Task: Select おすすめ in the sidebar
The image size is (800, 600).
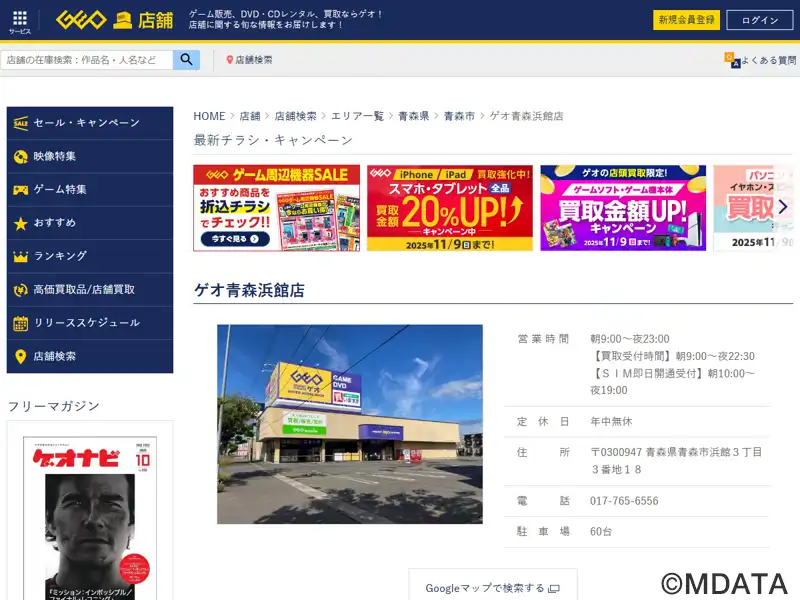Action: click(90, 223)
